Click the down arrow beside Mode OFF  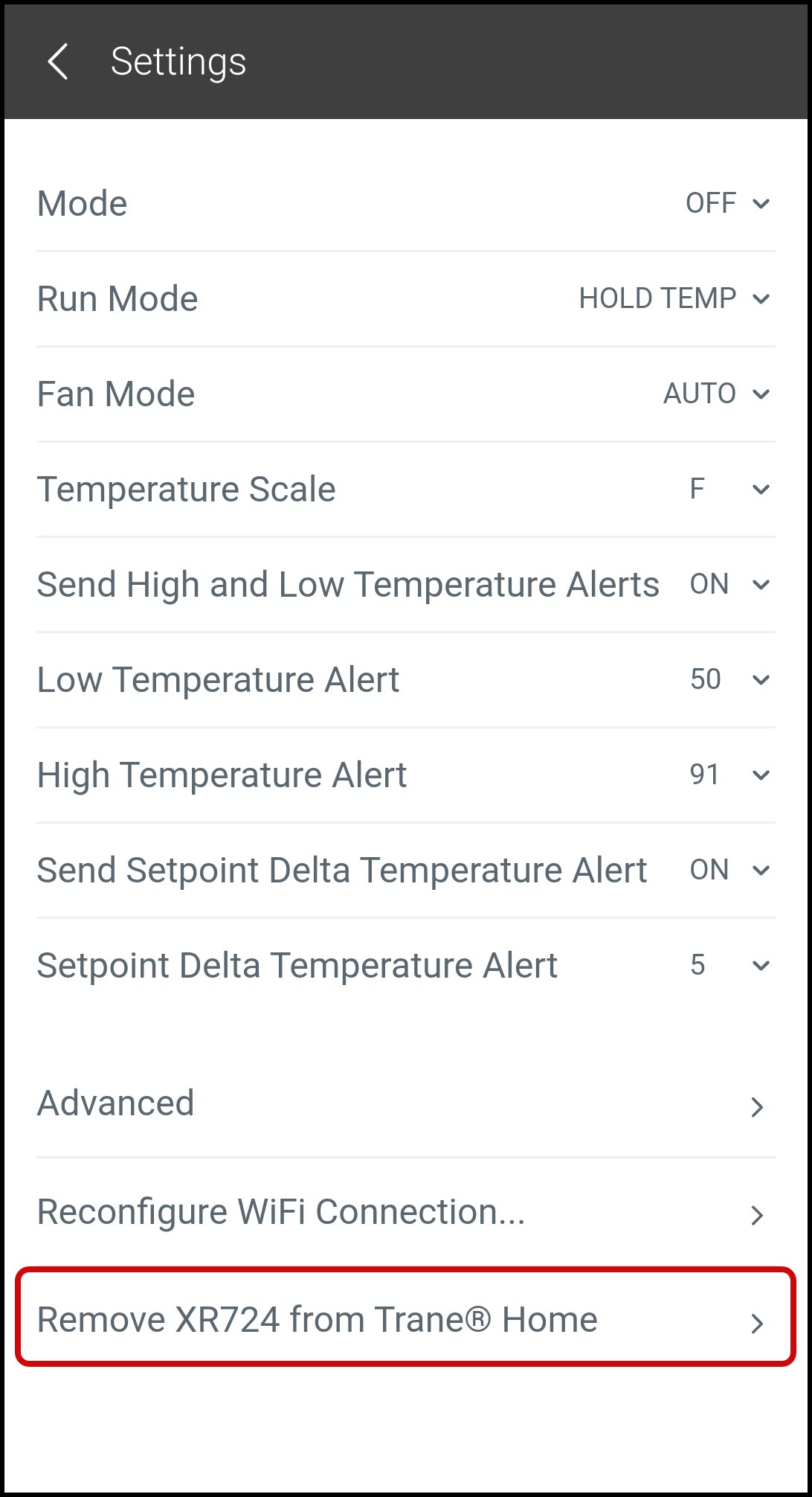(x=761, y=204)
